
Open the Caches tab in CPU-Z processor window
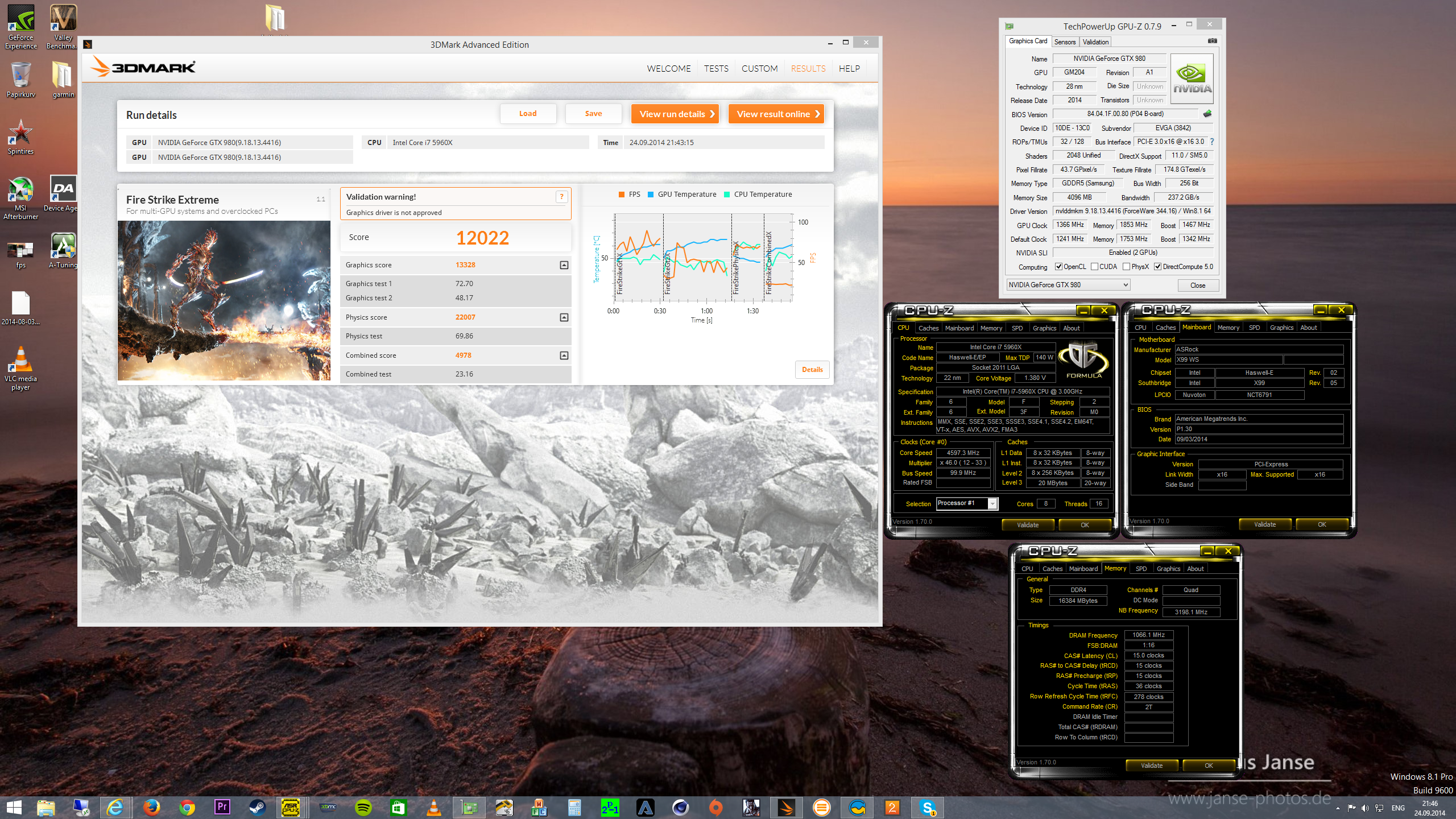[928, 328]
